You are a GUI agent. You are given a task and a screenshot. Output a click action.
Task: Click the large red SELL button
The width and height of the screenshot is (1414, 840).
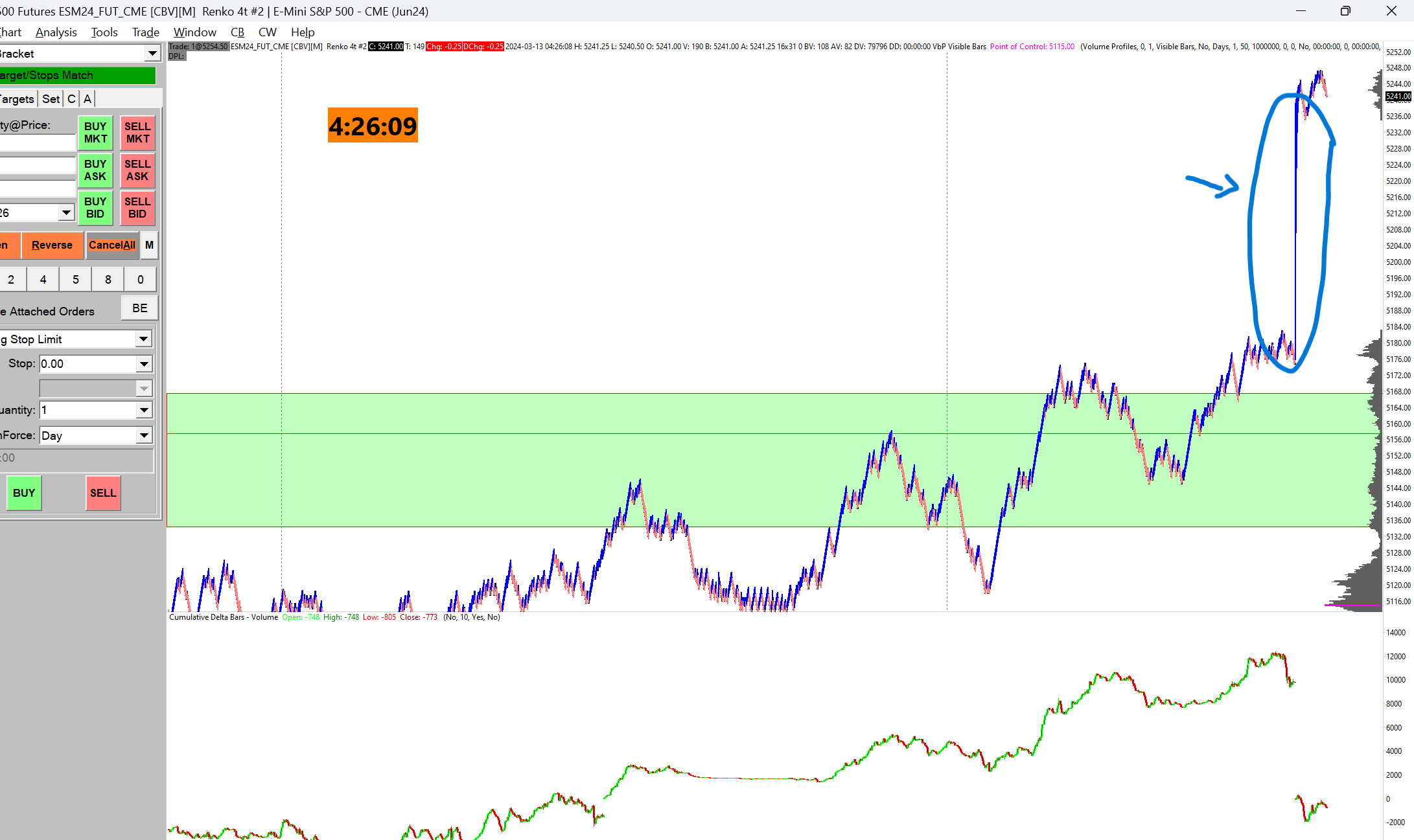coord(103,493)
